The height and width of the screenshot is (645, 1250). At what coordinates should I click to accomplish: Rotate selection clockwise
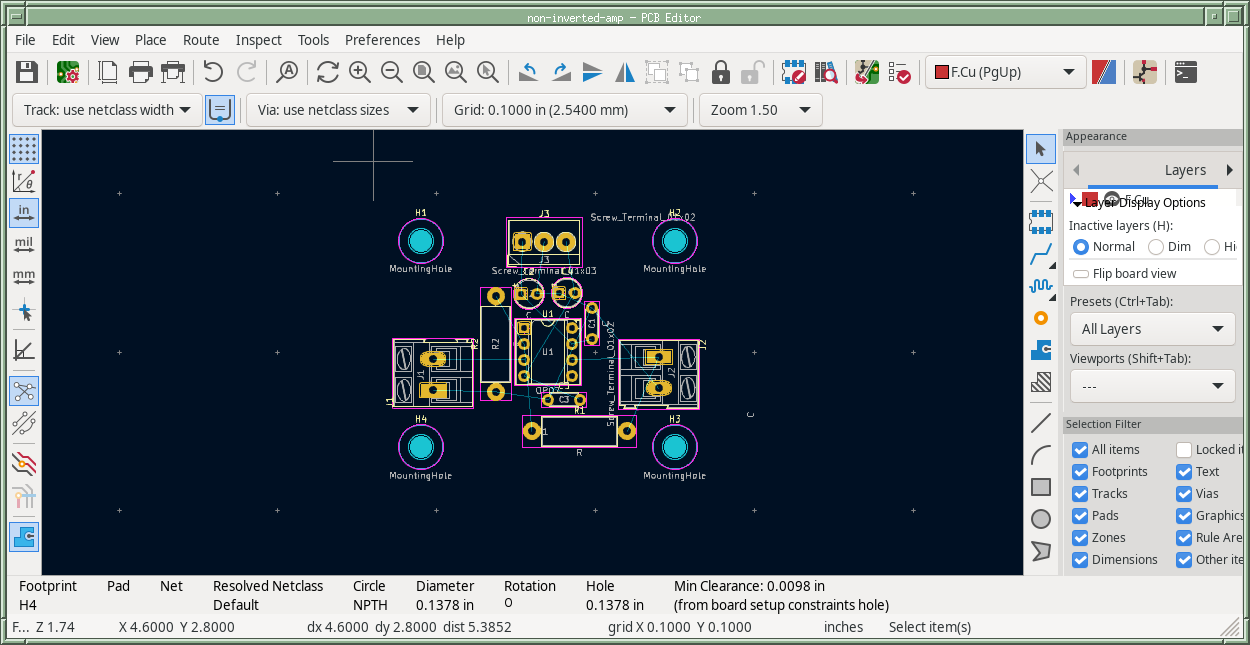click(x=560, y=72)
